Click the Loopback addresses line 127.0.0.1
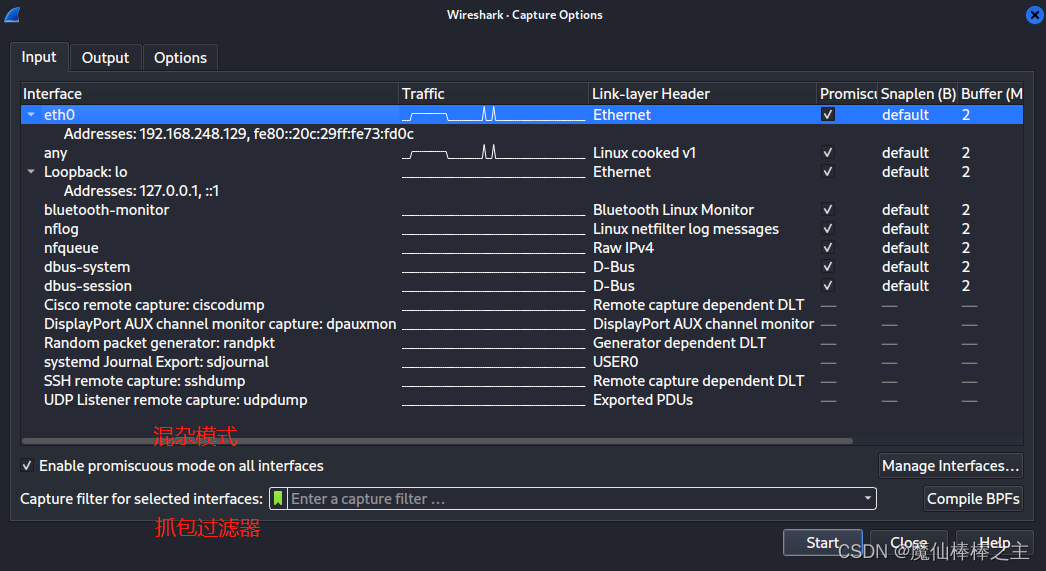Viewport: 1046px width, 571px height. click(141, 191)
